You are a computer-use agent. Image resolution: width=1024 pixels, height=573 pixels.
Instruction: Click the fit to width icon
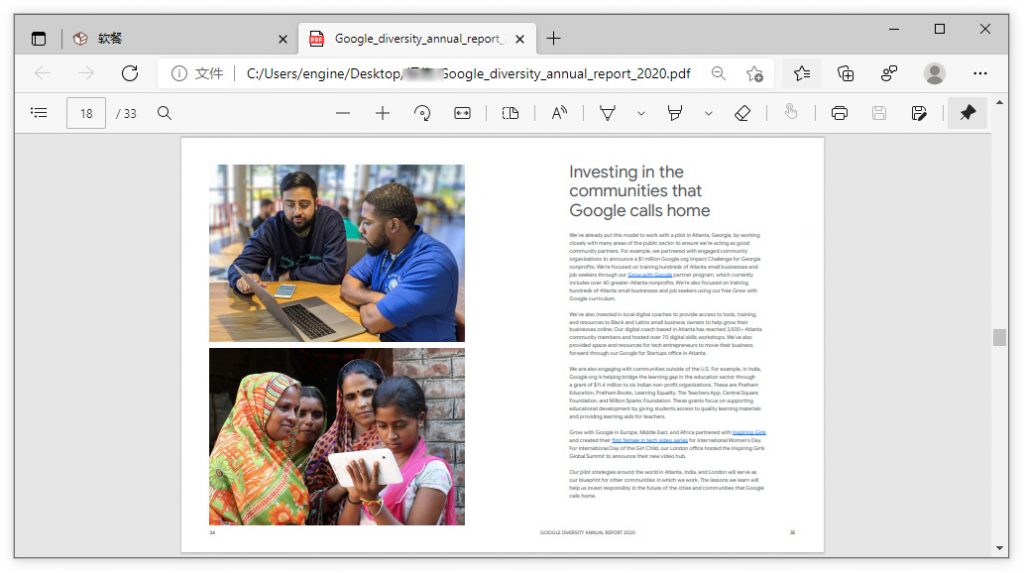coord(462,113)
